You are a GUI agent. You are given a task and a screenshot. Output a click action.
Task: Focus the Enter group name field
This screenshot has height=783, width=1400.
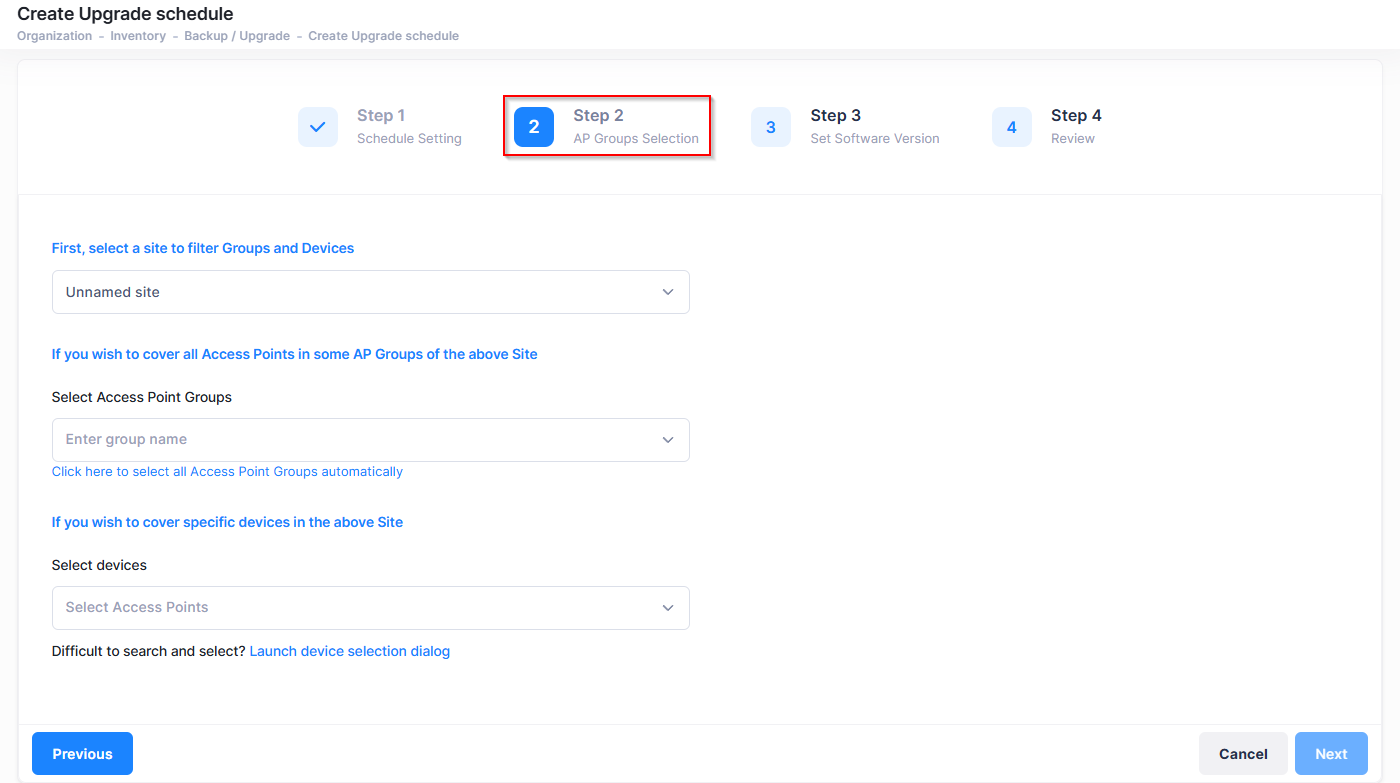coord(350,440)
